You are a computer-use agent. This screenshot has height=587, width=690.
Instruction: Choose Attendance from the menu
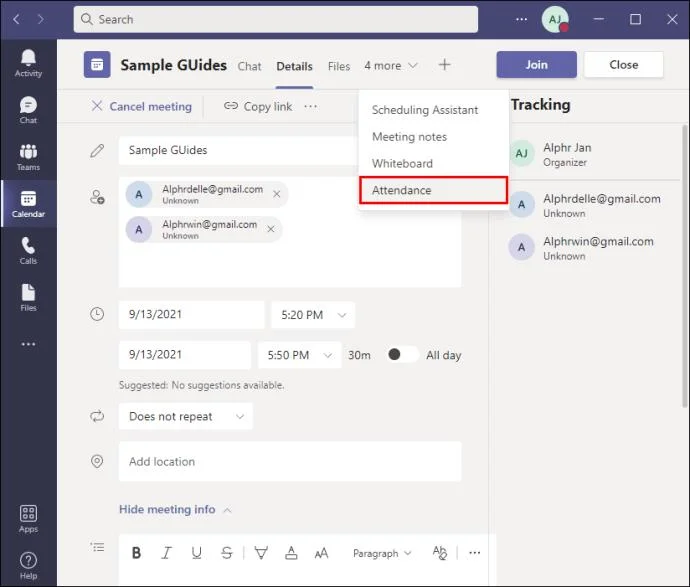point(434,190)
